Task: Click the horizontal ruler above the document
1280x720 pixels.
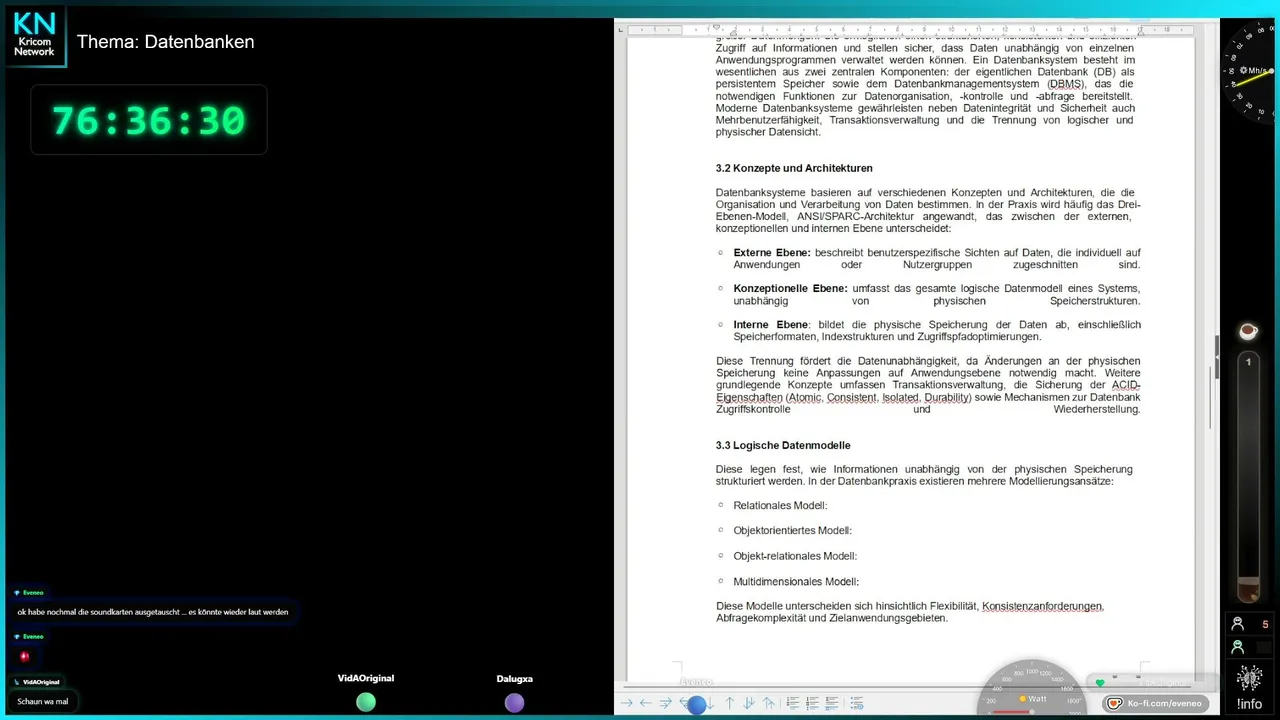Action: 910,29
